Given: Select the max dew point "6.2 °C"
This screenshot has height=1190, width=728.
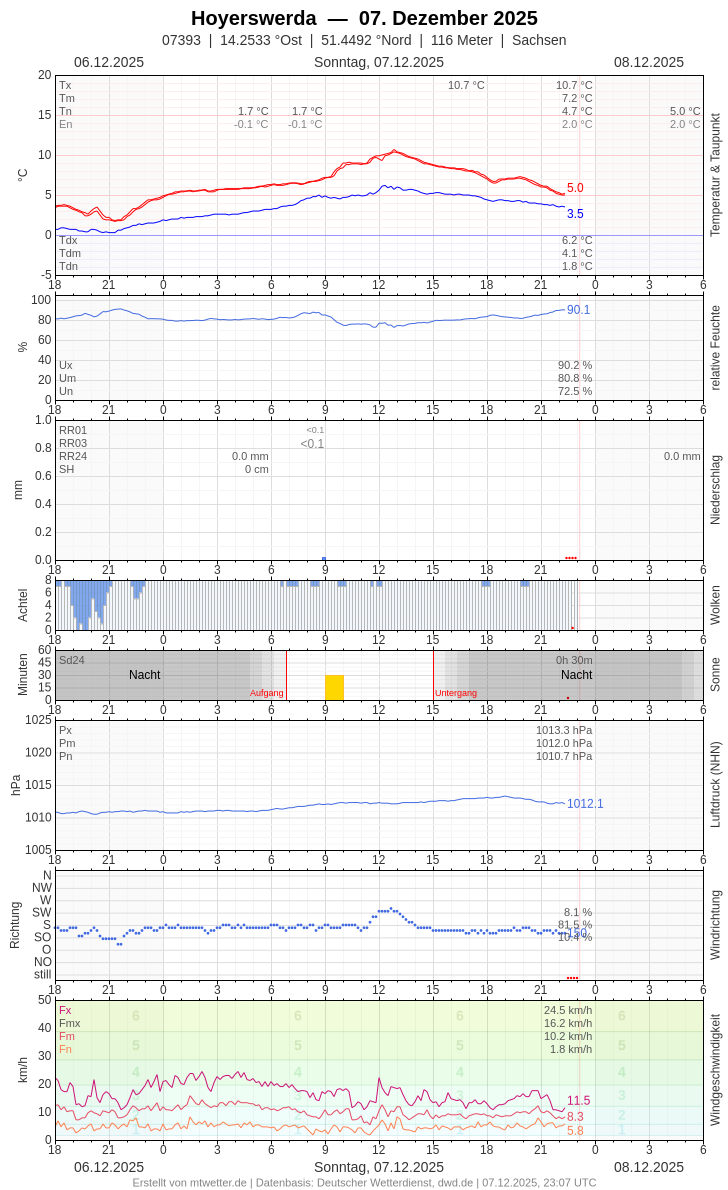Looking at the screenshot, I should 577,241.
